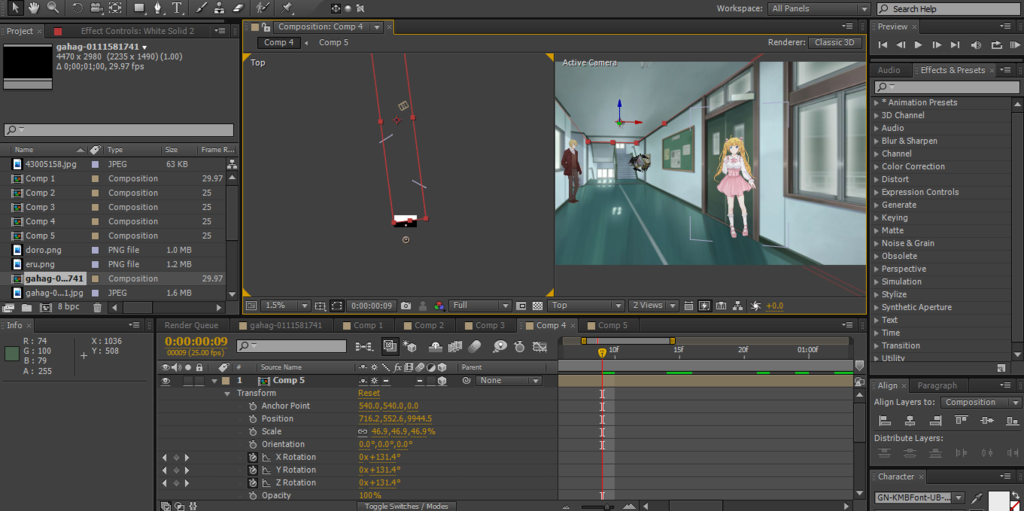This screenshot has height=511, width=1024.
Task: Play the preview in the Preview panel
Action: [x=918, y=45]
